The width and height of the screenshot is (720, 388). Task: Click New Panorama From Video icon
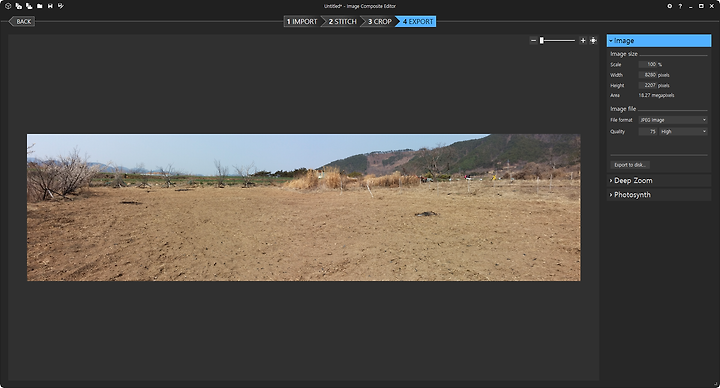[x=29, y=6]
